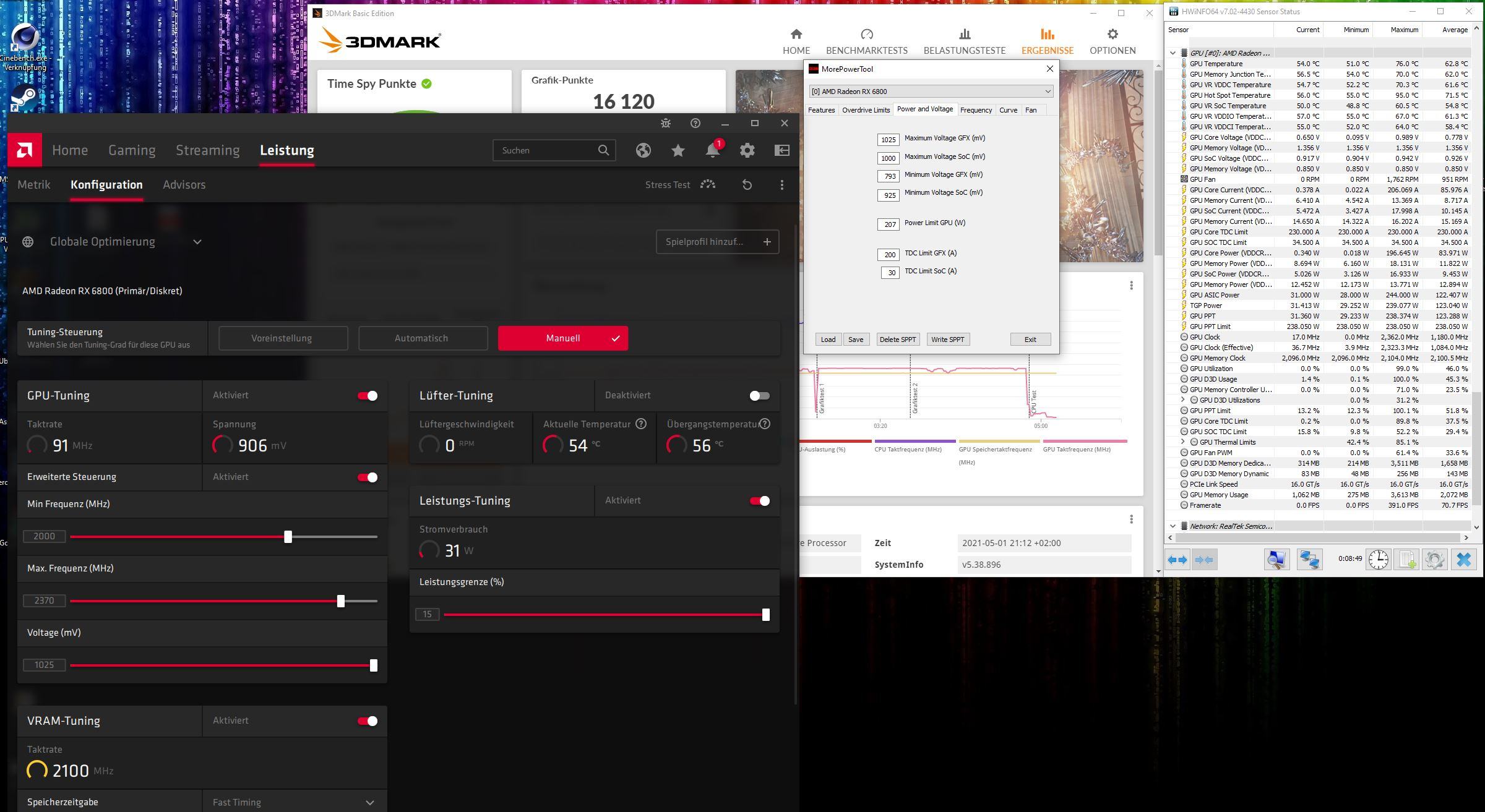
Task: Enable the Lüfter-Tuning toggle
Action: pyautogui.click(x=759, y=396)
